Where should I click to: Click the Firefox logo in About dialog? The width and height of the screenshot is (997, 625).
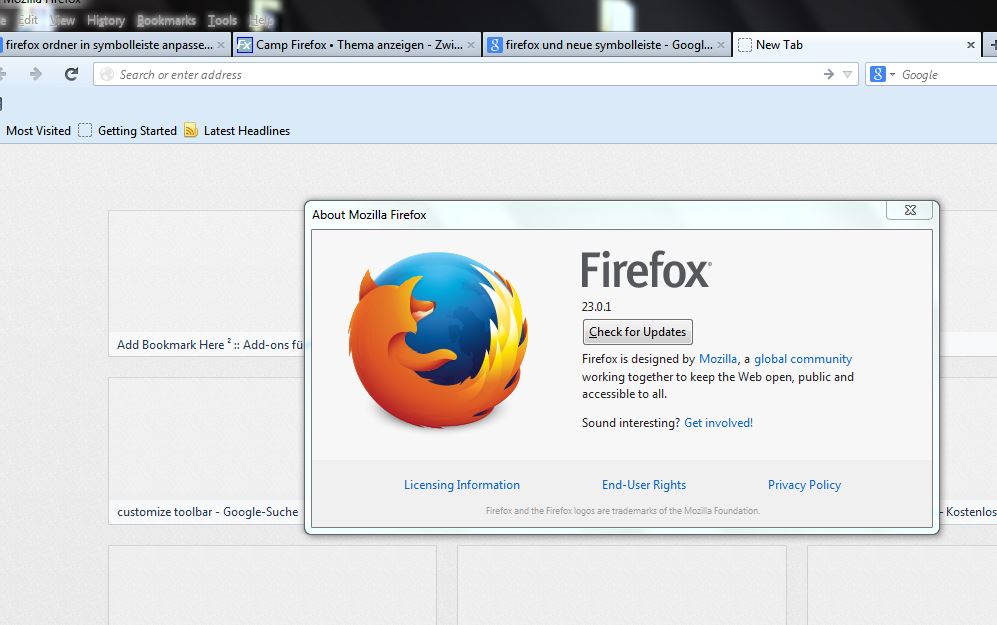coord(439,340)
